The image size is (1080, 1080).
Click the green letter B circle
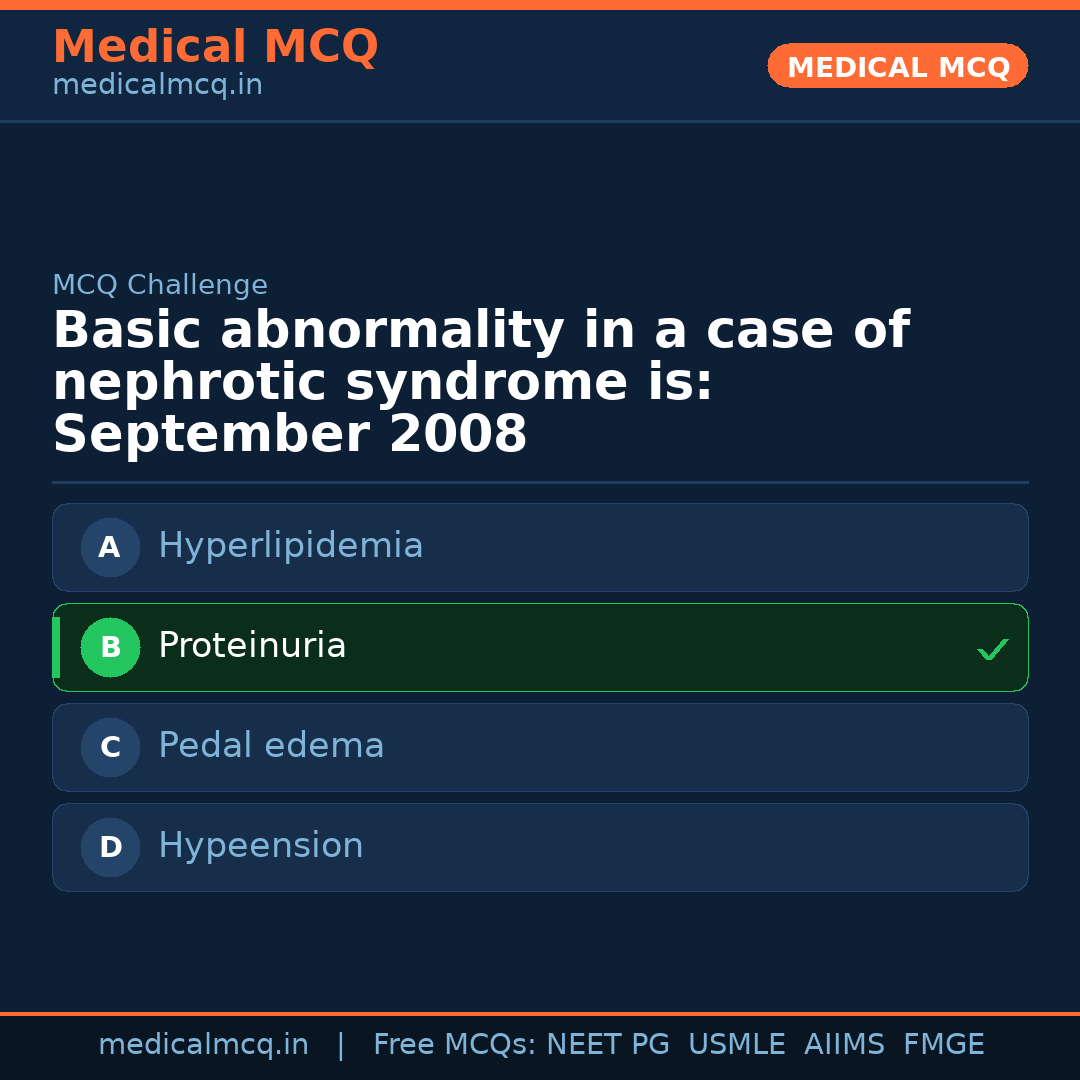[110, 647]
